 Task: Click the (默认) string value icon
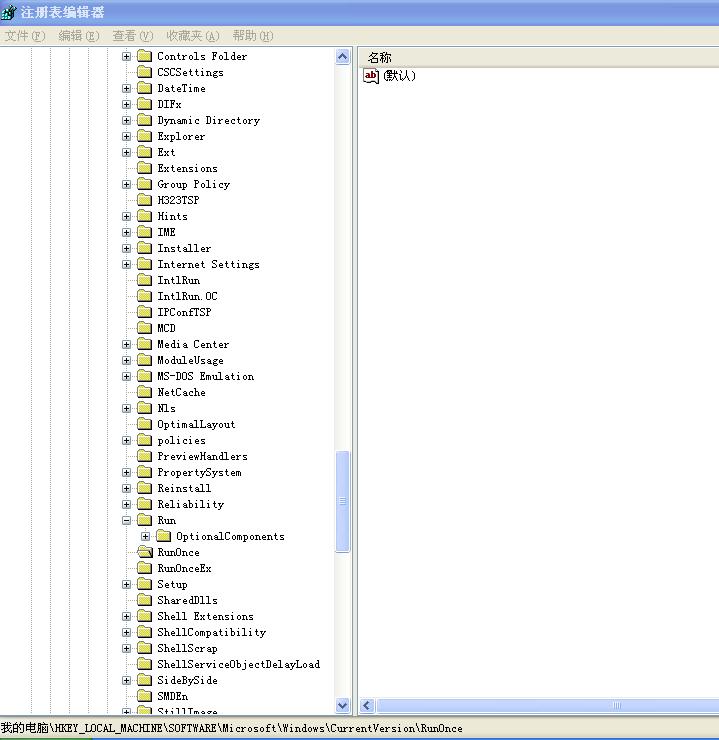coord(371,76)
